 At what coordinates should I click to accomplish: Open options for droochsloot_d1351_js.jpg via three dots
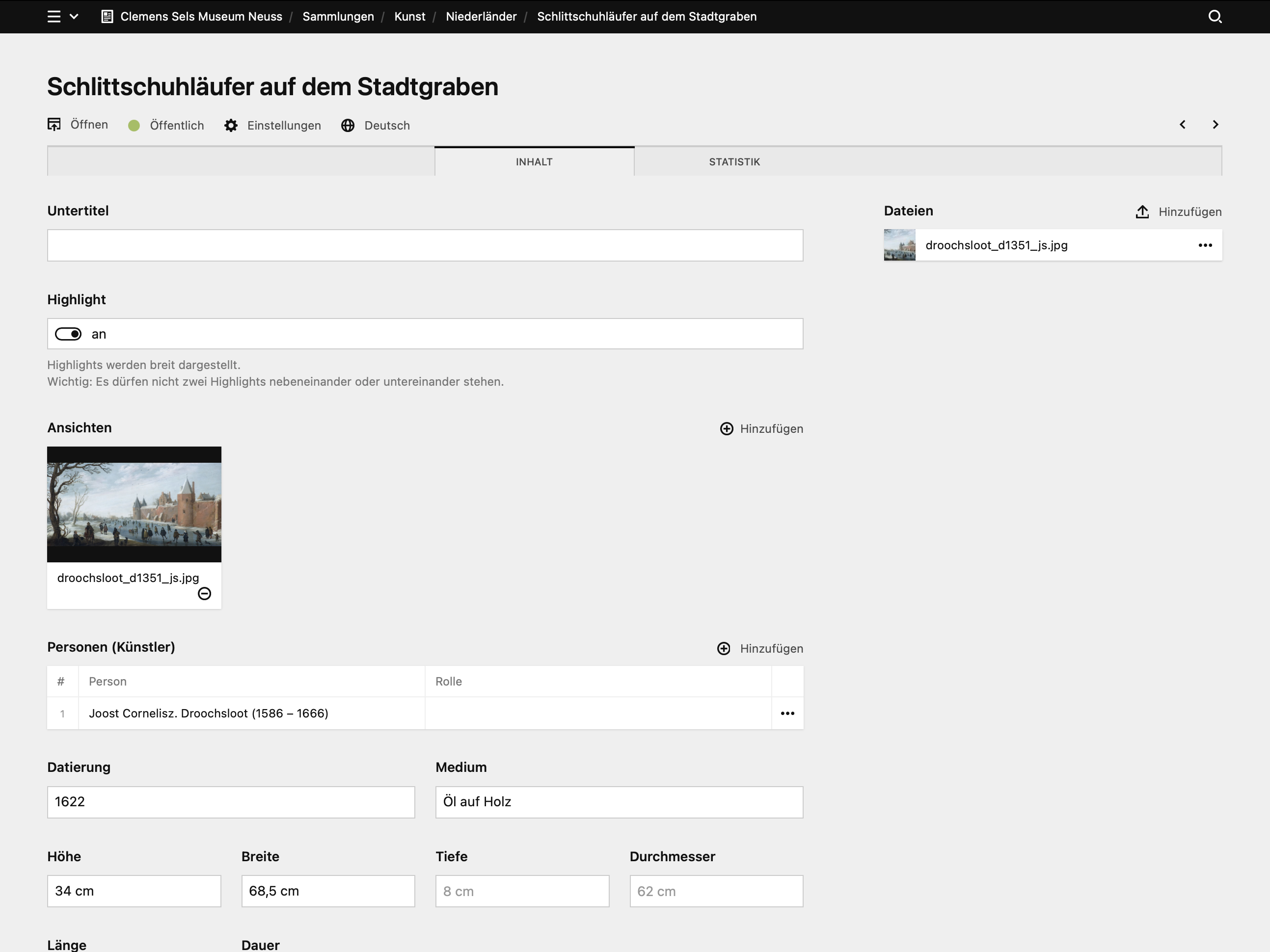(x=1205, y=245)
